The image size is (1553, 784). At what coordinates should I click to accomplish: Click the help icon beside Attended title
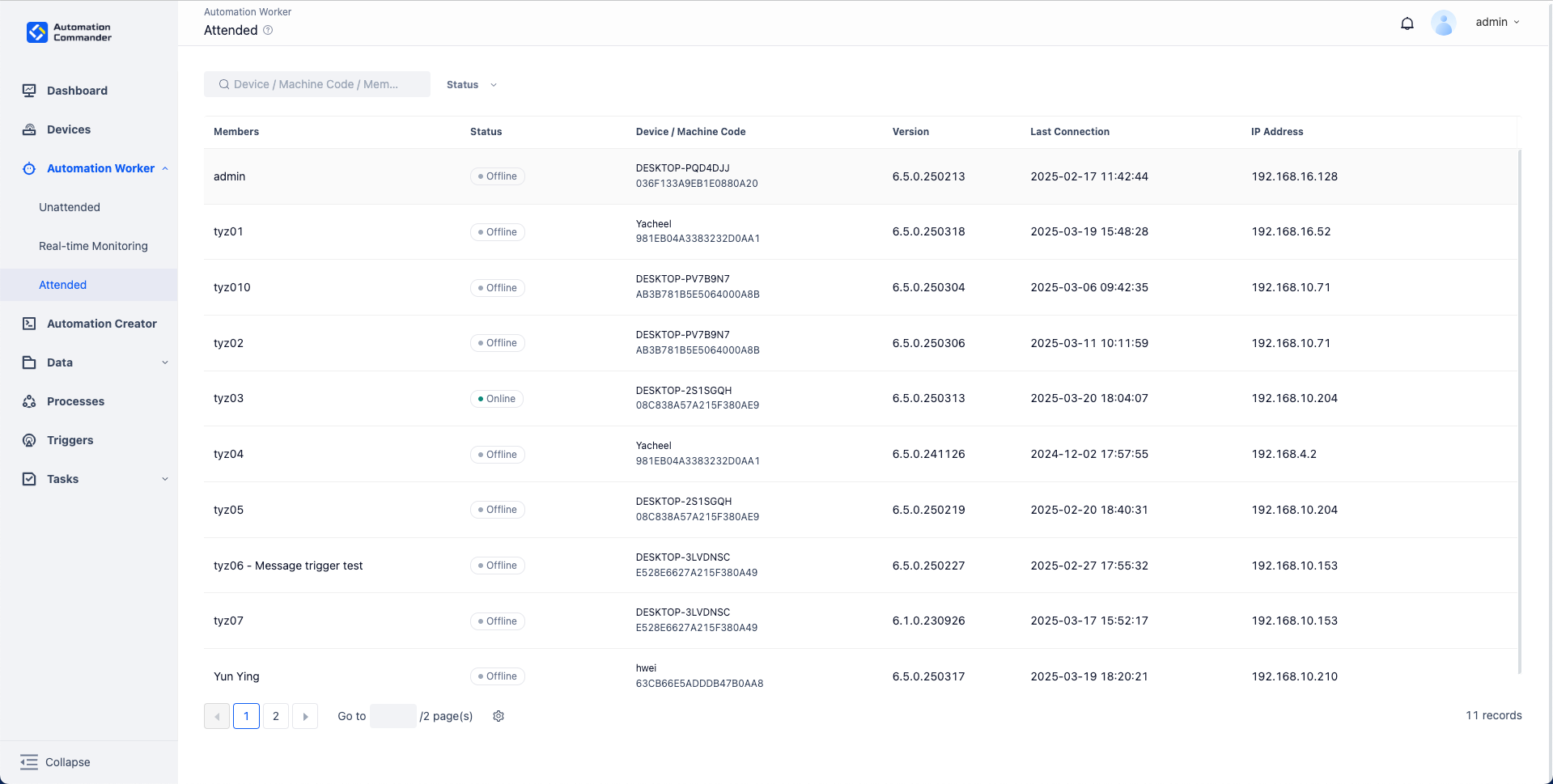(268, 30)
